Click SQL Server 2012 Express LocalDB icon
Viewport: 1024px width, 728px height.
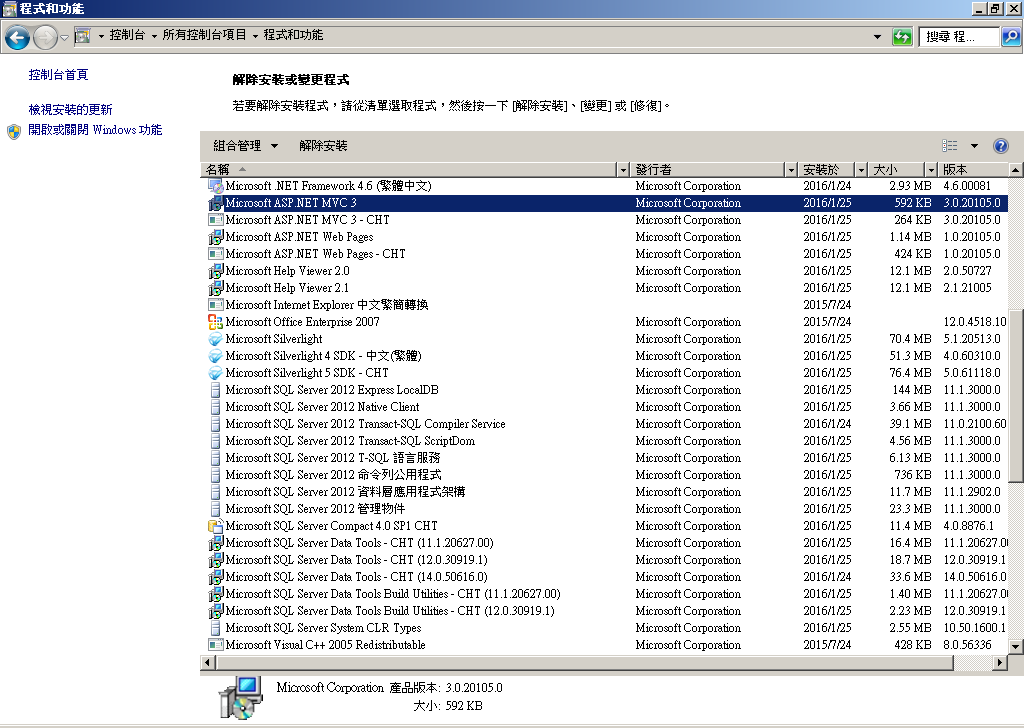(215, 390)
